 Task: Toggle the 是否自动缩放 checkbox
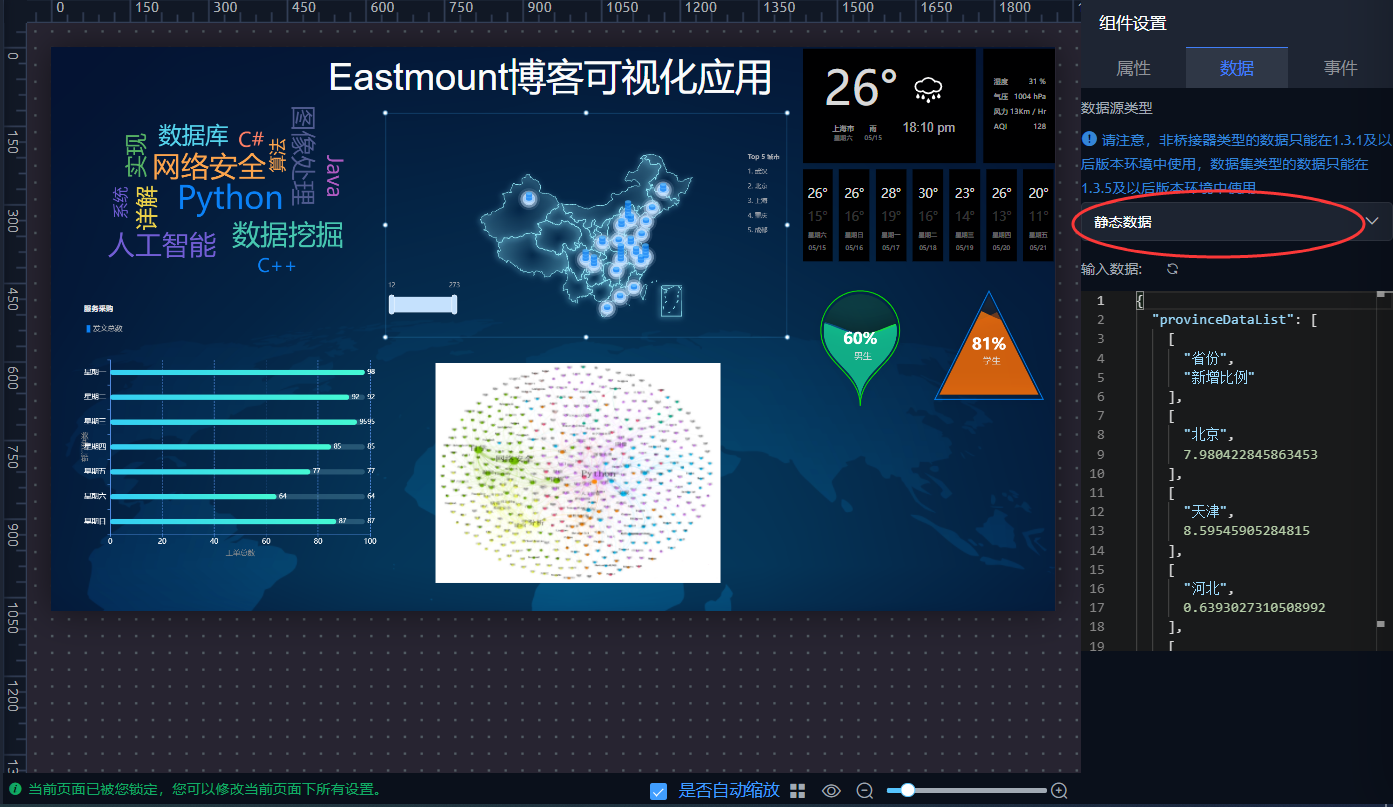pos(658,791)
